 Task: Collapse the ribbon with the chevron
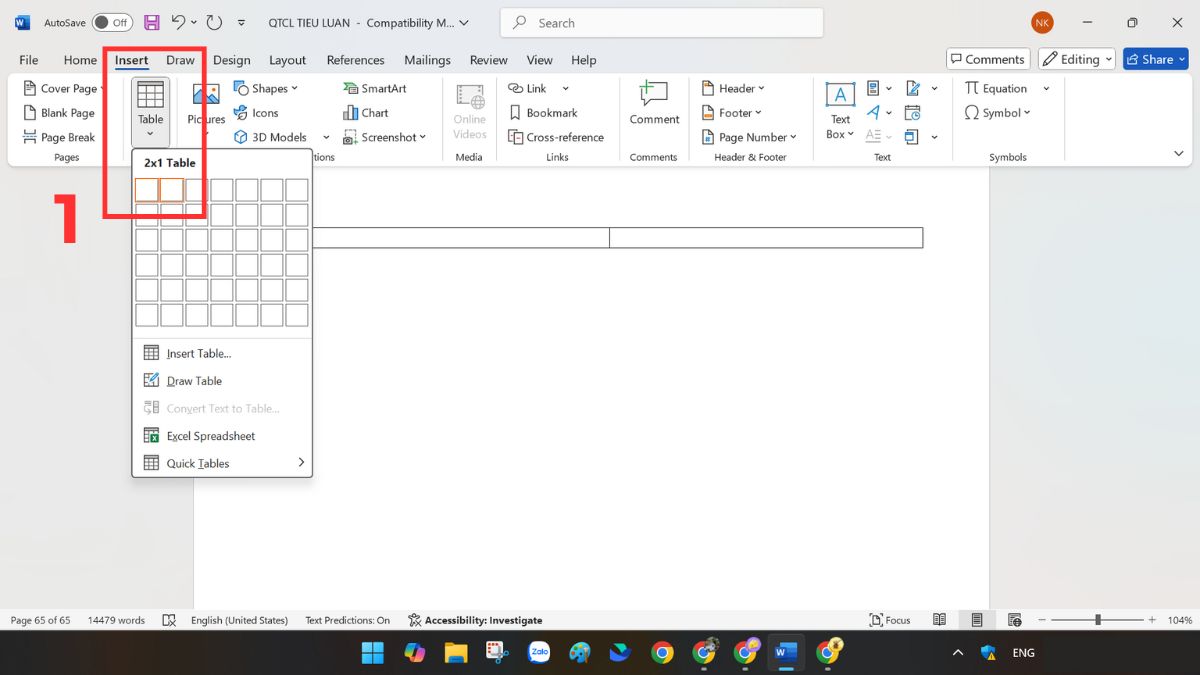tap(1179, 153)
